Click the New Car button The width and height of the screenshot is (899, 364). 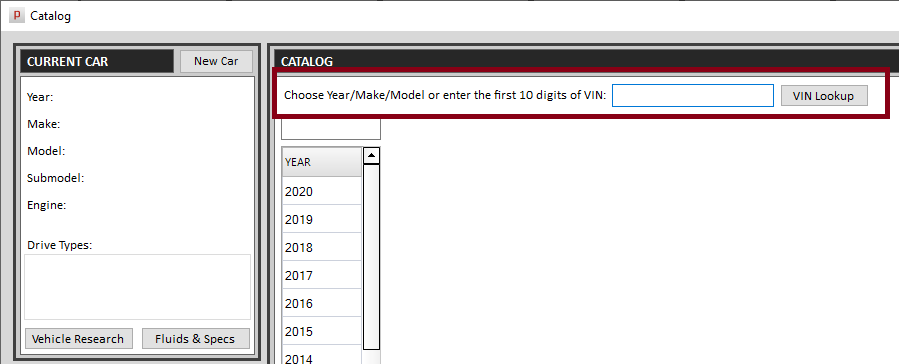[x=216, y=61]
